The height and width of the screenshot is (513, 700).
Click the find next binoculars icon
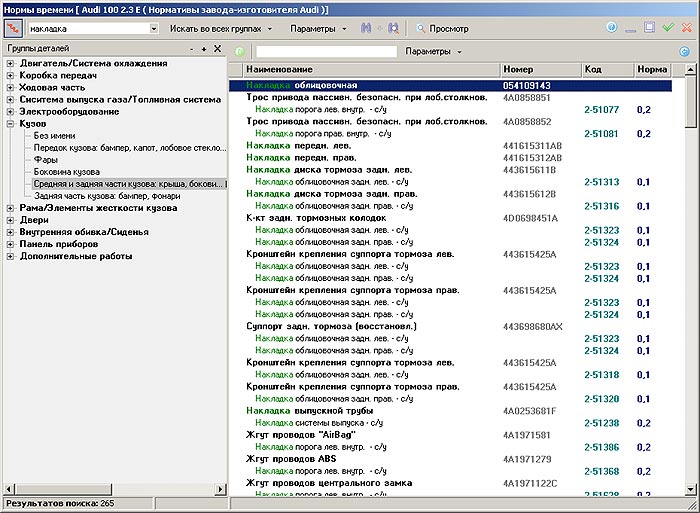click(393, 29)
